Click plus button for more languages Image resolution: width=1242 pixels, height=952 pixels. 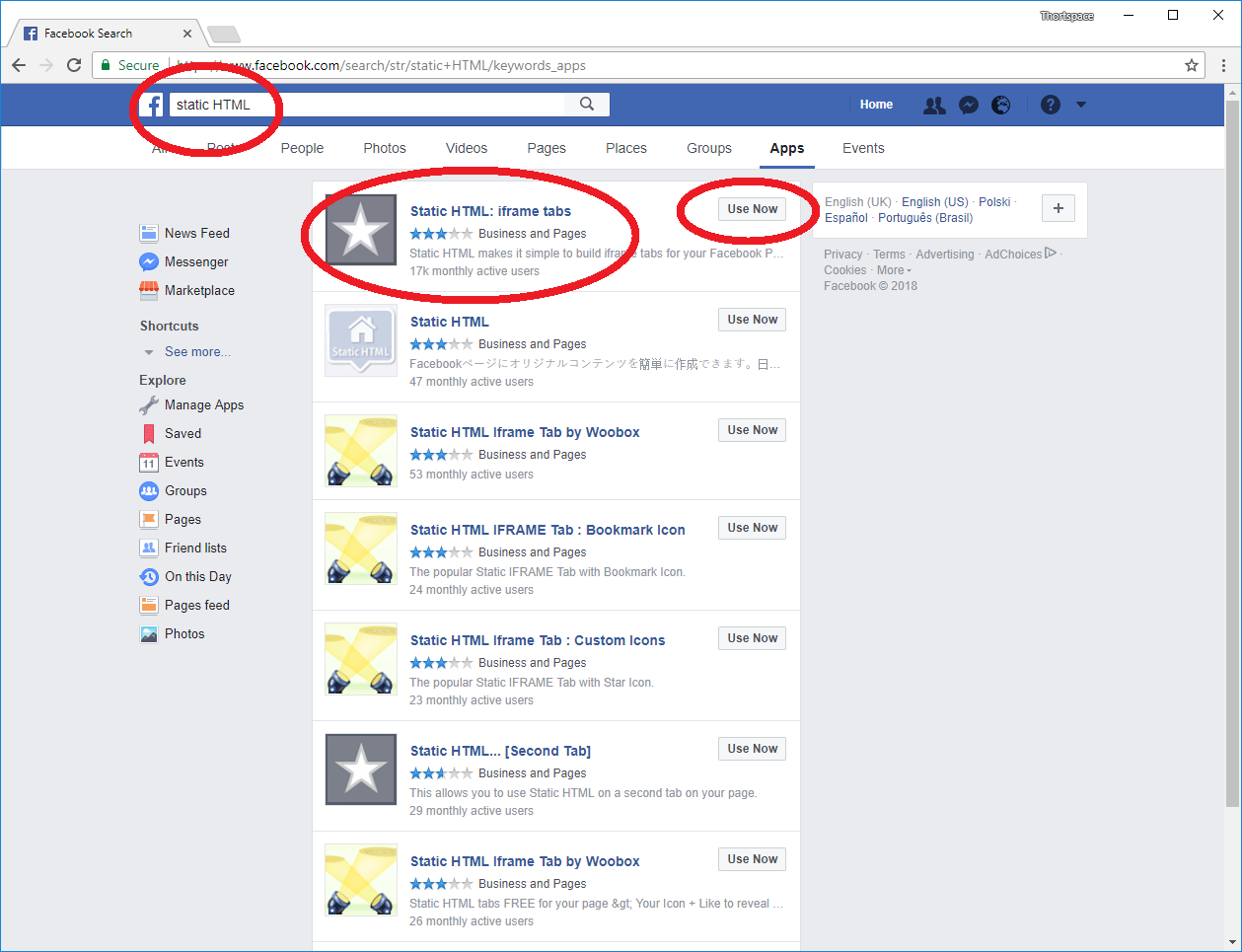pyautogui.click(x=1059, y=208)
